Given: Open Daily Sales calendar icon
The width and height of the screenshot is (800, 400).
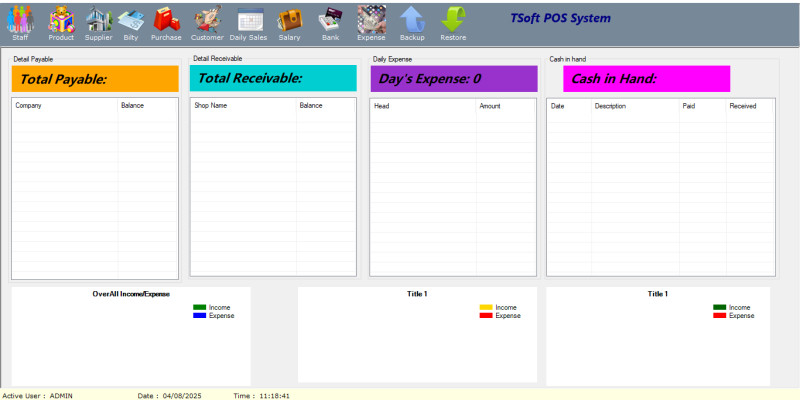Looking at the screenshot, I should (x=249, y=19).
